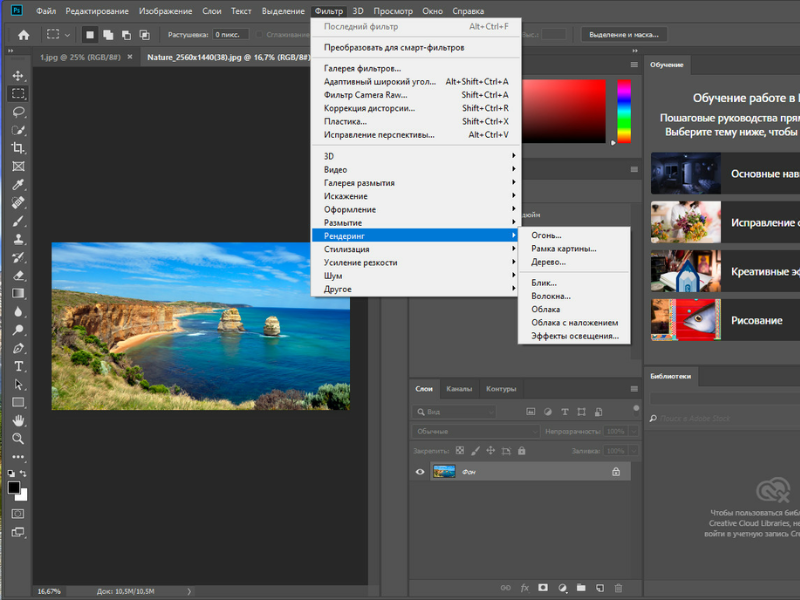Choose Облака from Rendering submenu

point(545,310)
